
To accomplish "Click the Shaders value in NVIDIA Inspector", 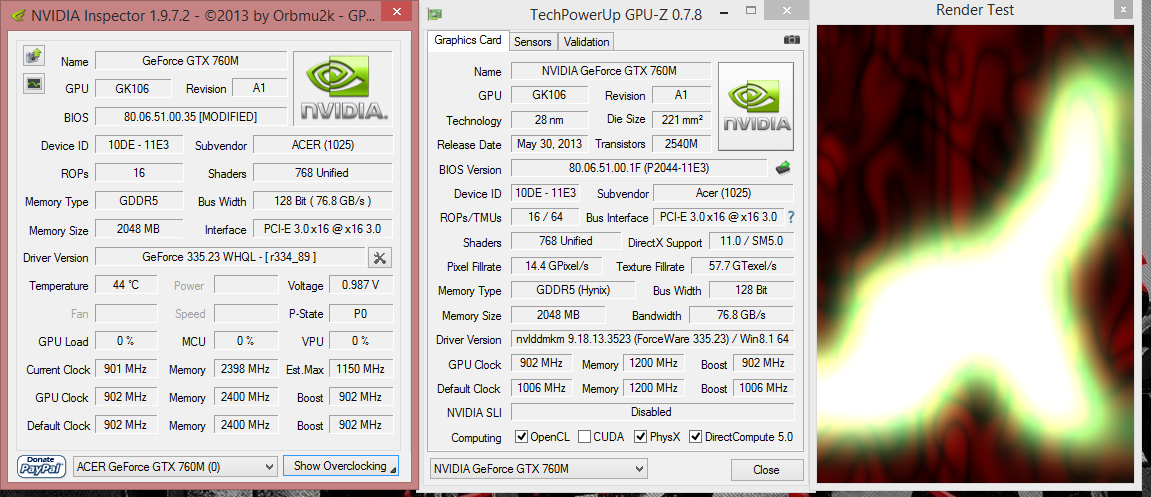I will pos(323,173).
